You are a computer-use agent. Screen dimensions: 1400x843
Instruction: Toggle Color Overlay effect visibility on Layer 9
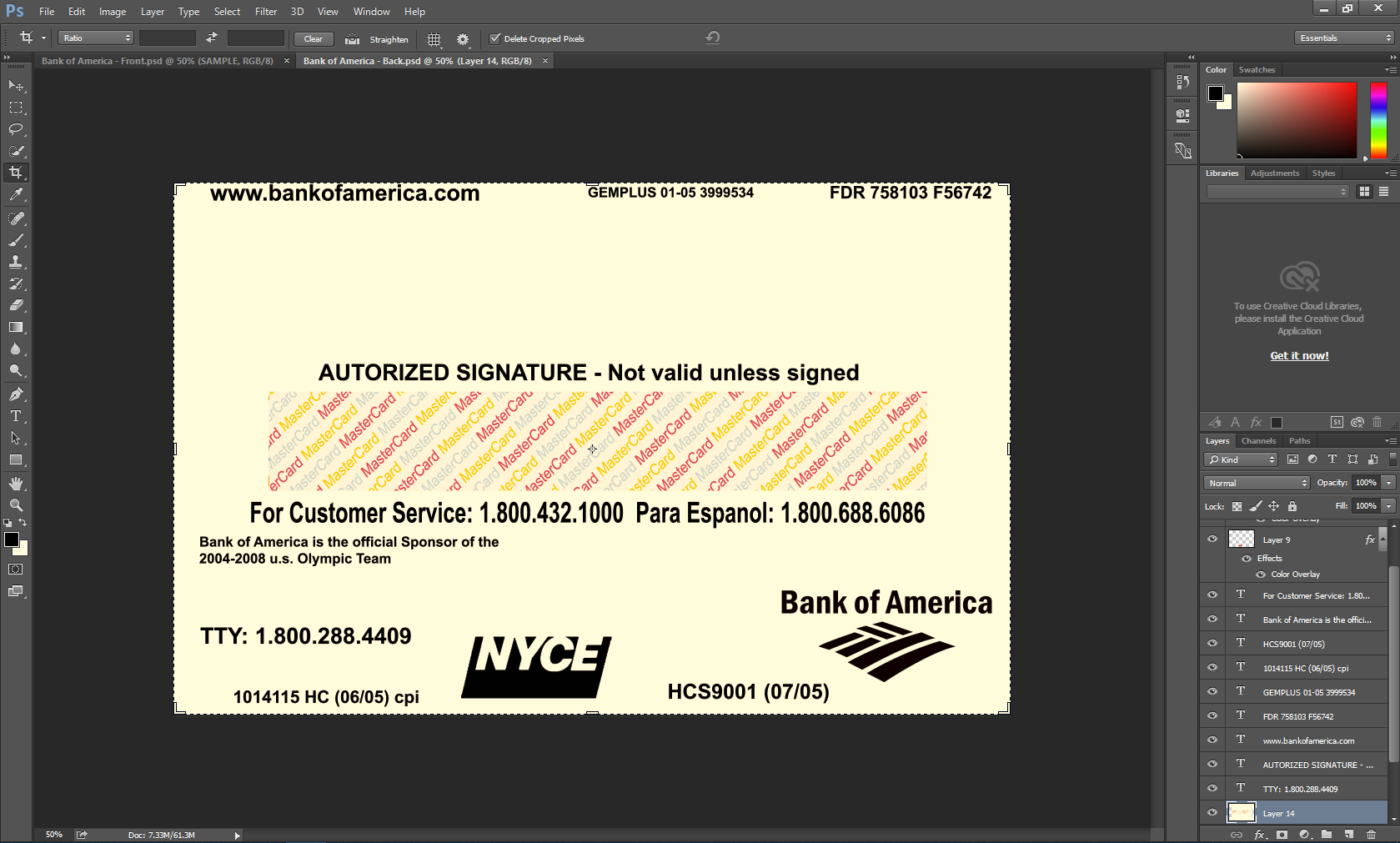(x=1261, y=575)
